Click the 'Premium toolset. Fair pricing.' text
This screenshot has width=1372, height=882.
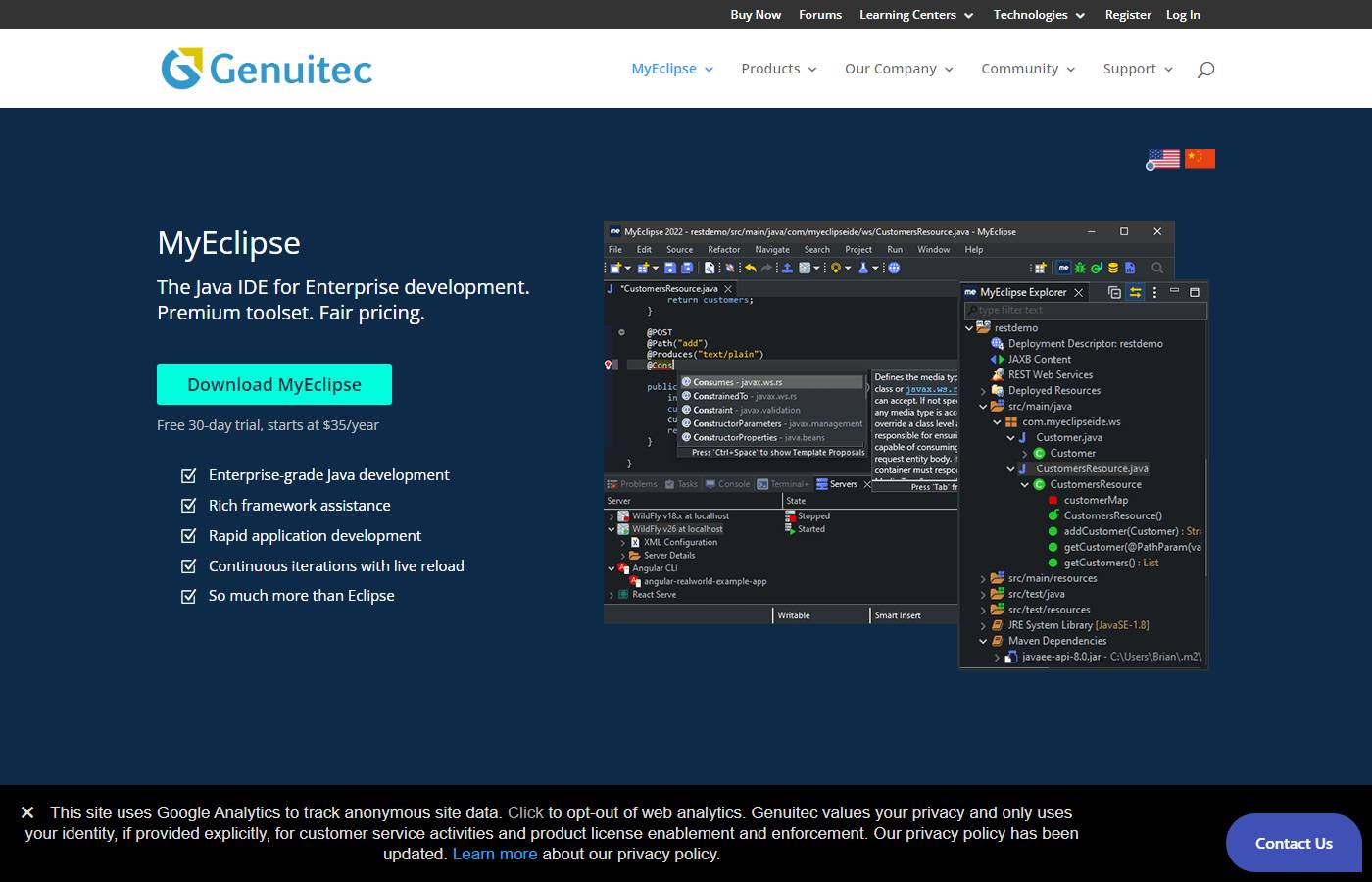click(291, 313)
